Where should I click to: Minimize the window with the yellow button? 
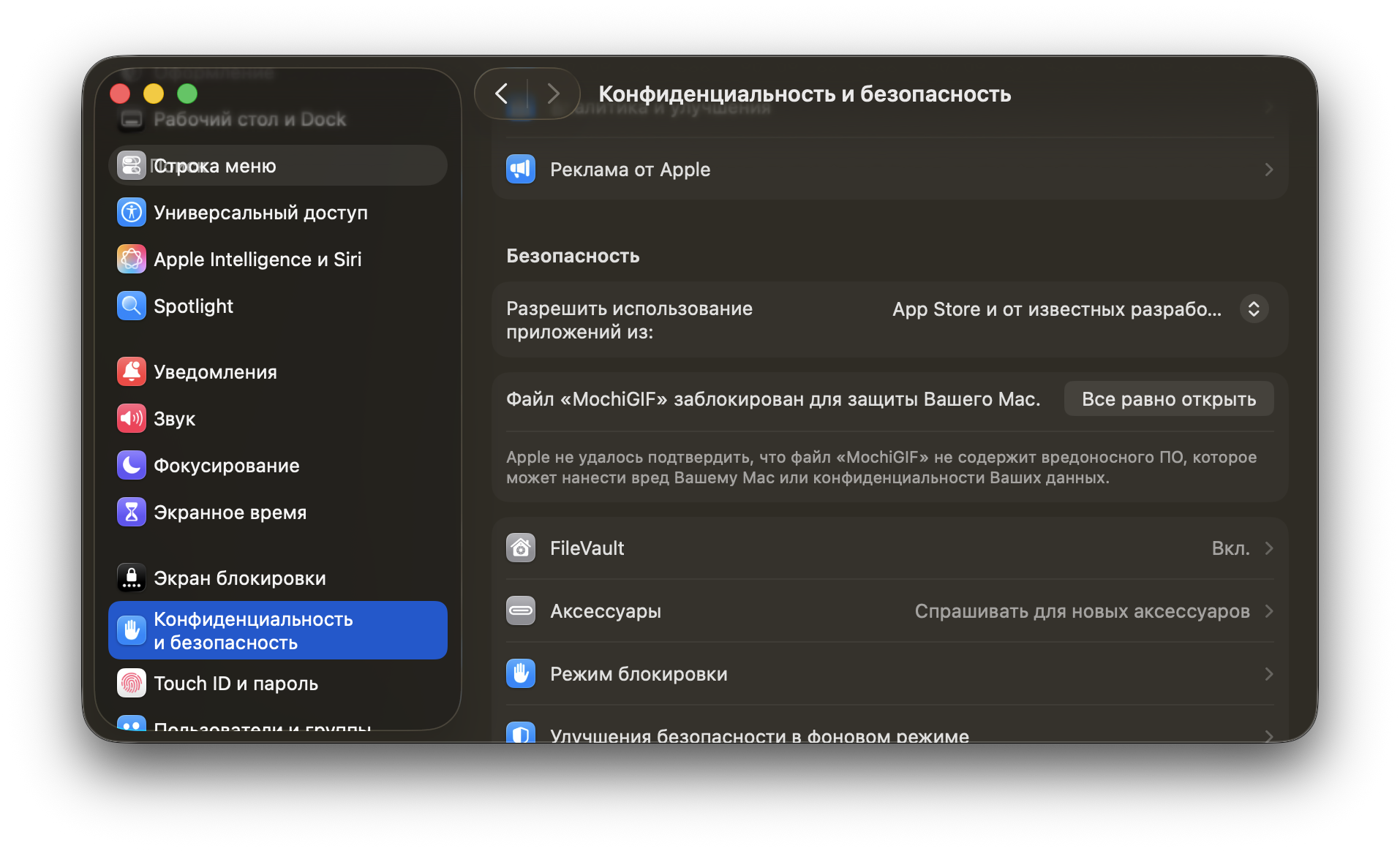click(154, 94)
